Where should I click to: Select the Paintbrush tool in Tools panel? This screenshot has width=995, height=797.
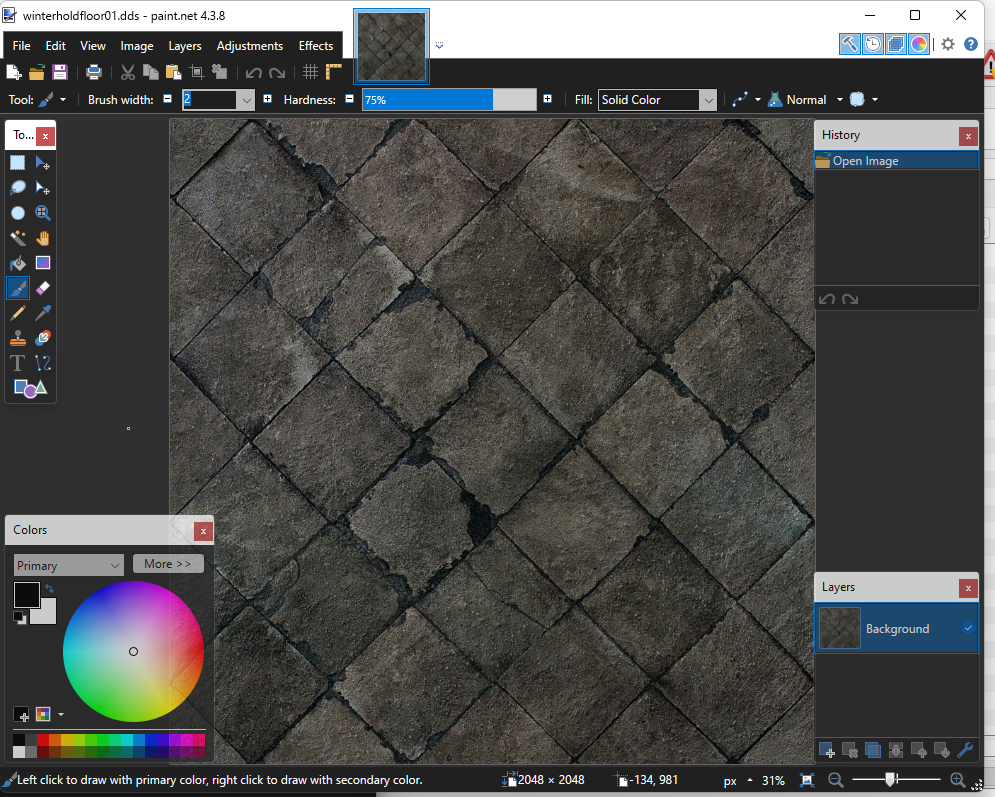click(18, 288)
